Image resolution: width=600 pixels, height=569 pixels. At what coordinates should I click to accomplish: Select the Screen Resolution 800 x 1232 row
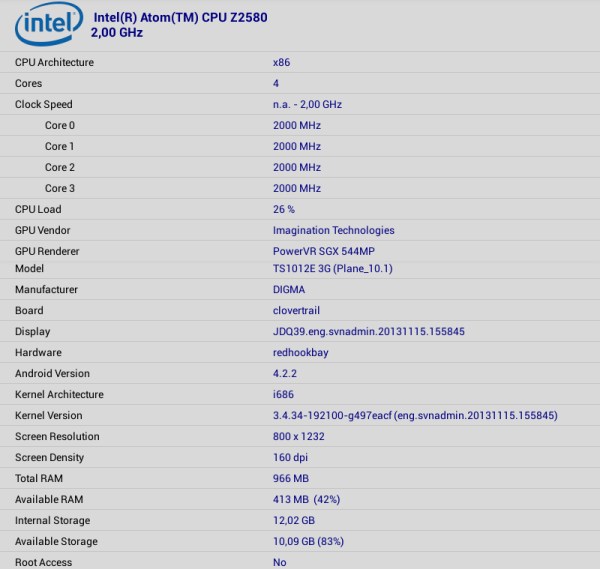pyautogui.click(x=300, y=436)
